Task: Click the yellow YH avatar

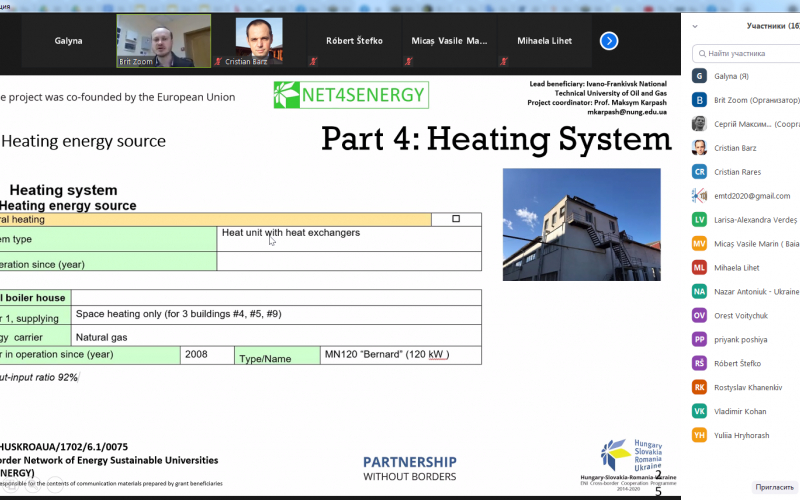Action: point(699,436)
